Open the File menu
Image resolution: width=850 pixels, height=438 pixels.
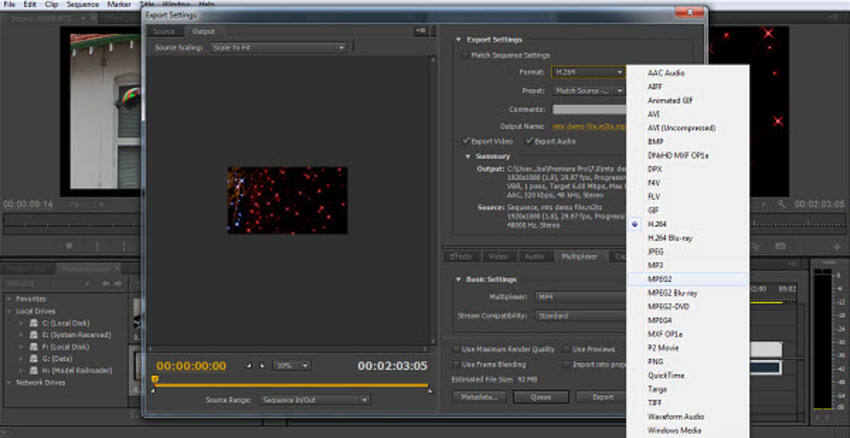9,4
